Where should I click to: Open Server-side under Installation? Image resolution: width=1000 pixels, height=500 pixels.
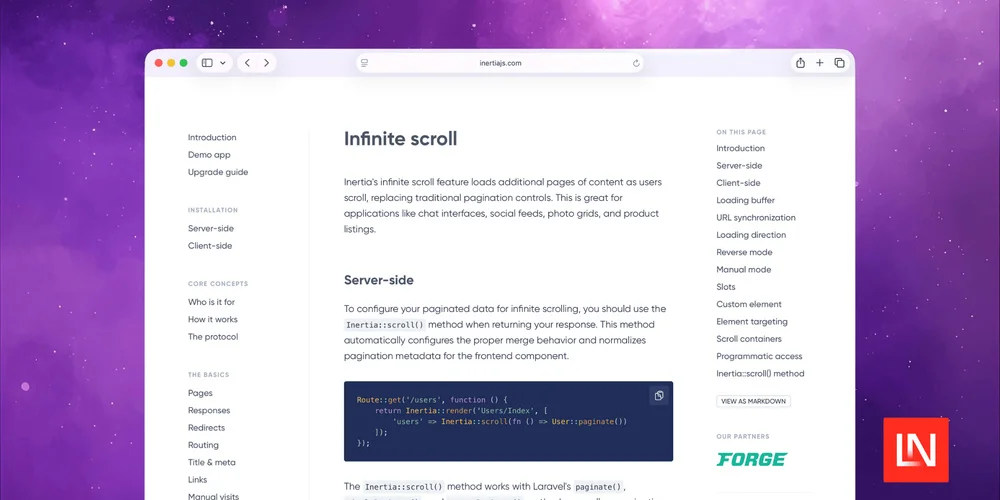[x=210, y=228]
